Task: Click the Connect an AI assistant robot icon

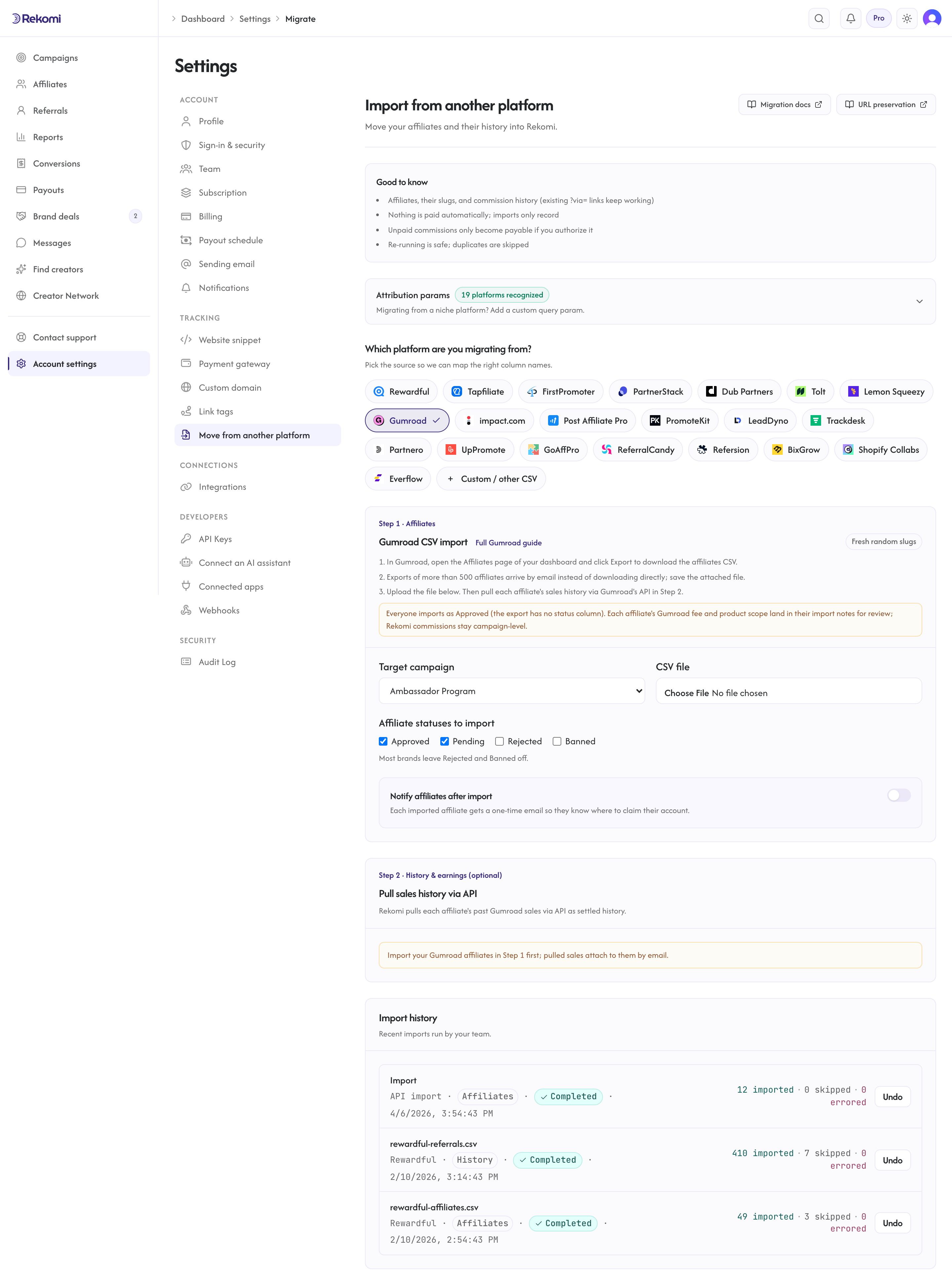Action: point(185,563)
